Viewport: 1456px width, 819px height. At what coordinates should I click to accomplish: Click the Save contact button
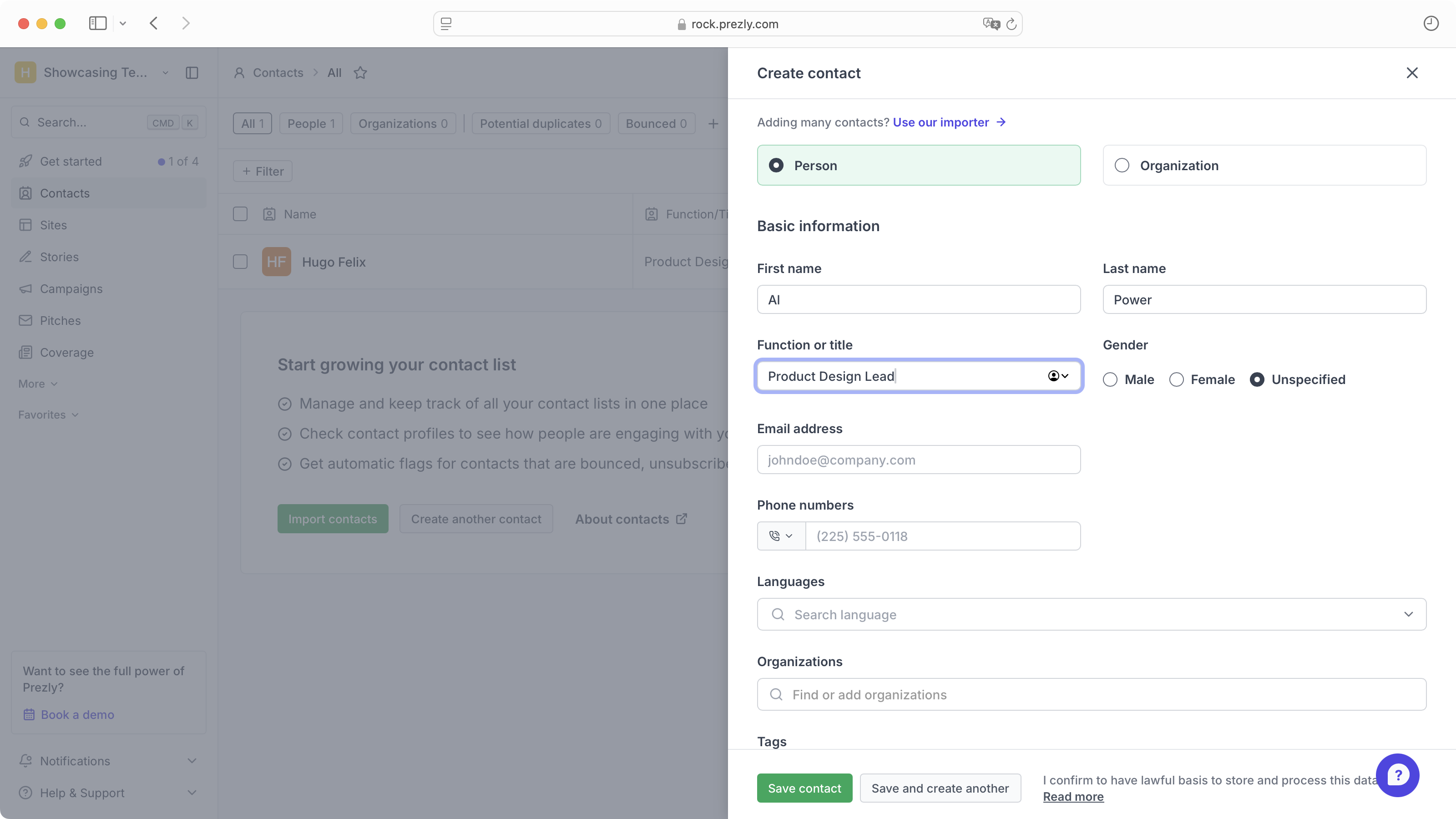click(x=804, y=788)
